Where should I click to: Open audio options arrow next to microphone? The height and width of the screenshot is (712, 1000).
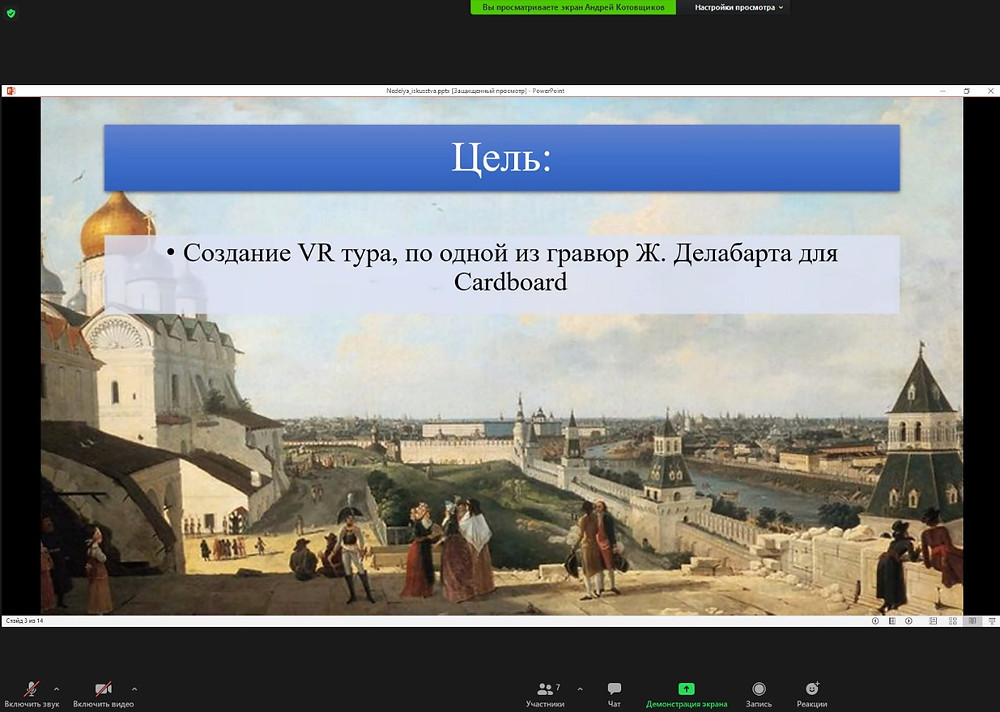coord(57,689)
